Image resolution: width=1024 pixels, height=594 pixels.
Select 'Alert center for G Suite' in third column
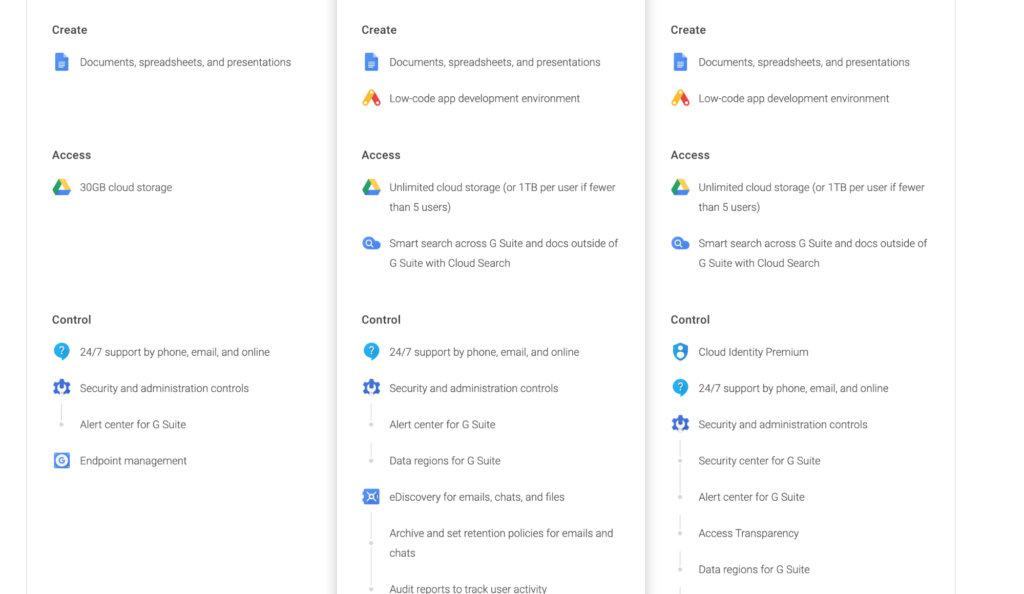[751, 497]
